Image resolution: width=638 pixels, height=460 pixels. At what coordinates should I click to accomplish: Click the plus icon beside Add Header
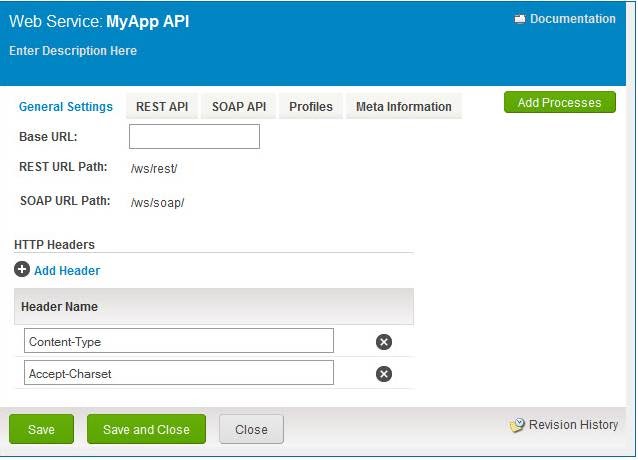[22, 270]
